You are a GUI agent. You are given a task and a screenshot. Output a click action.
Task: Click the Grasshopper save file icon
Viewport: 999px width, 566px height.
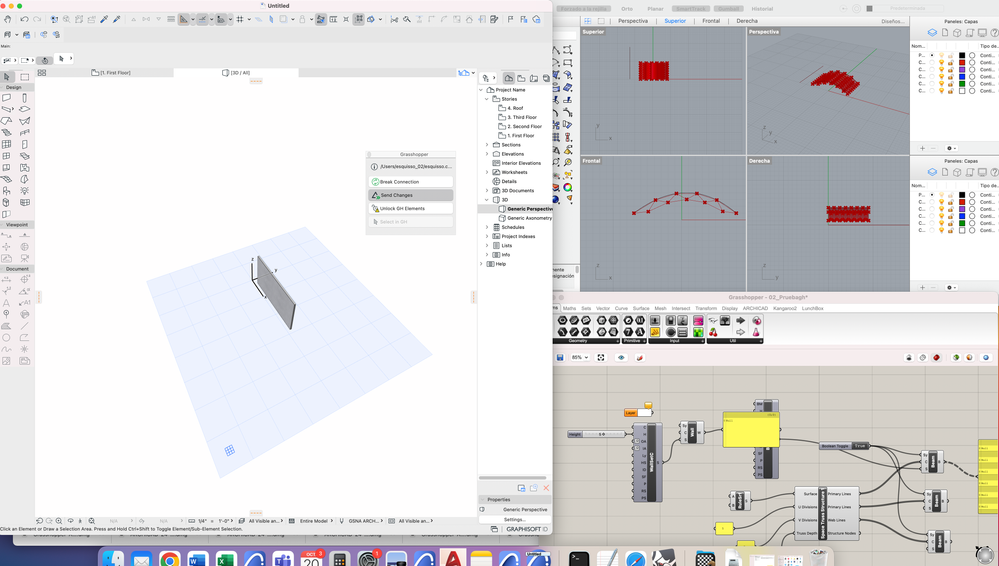coord(560,357)
